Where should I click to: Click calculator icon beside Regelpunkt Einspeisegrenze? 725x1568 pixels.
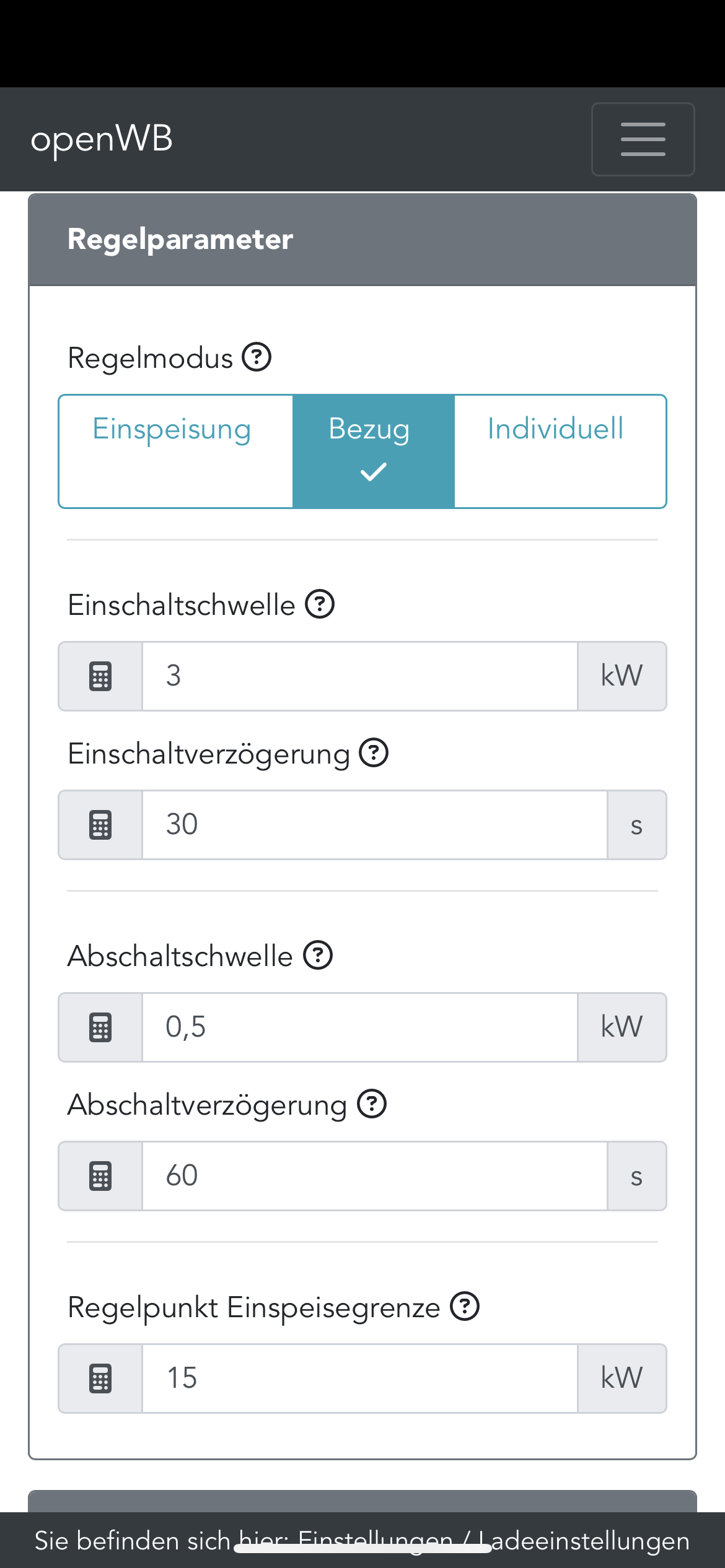(100, 1379)
